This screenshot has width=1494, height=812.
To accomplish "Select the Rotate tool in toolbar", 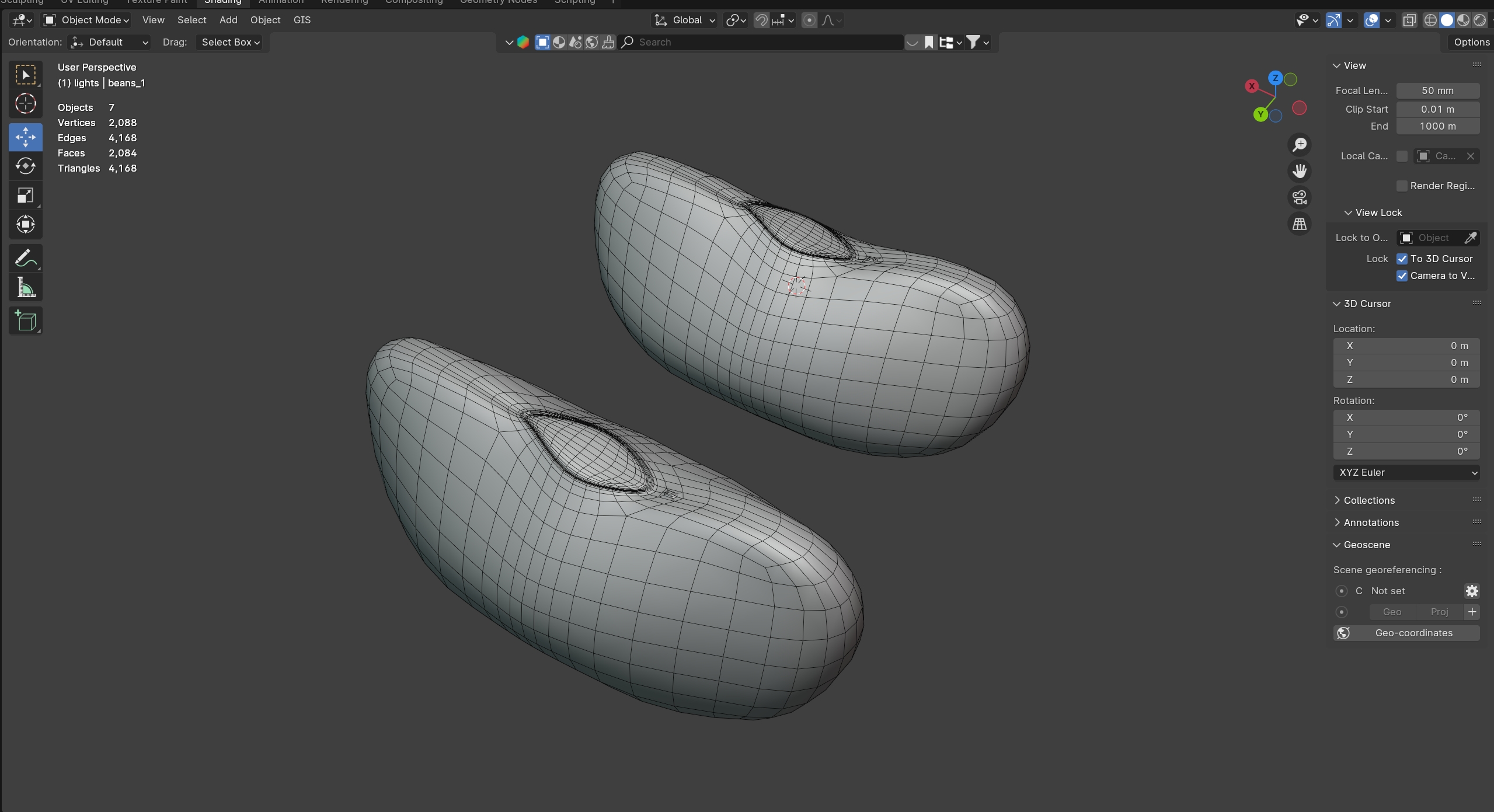I will [x=25, y=166].
